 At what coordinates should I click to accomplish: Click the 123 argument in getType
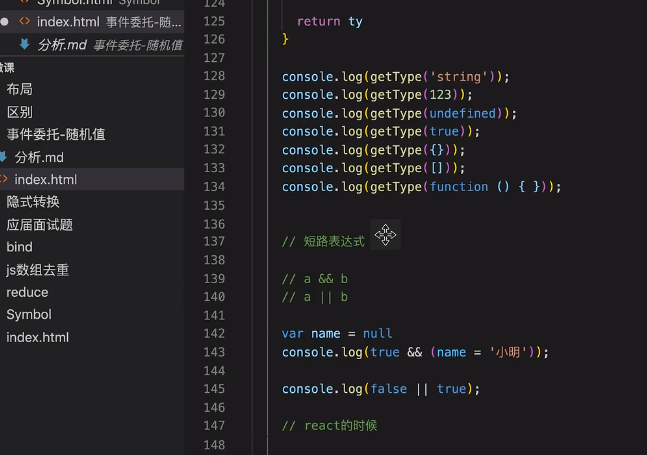441,95
